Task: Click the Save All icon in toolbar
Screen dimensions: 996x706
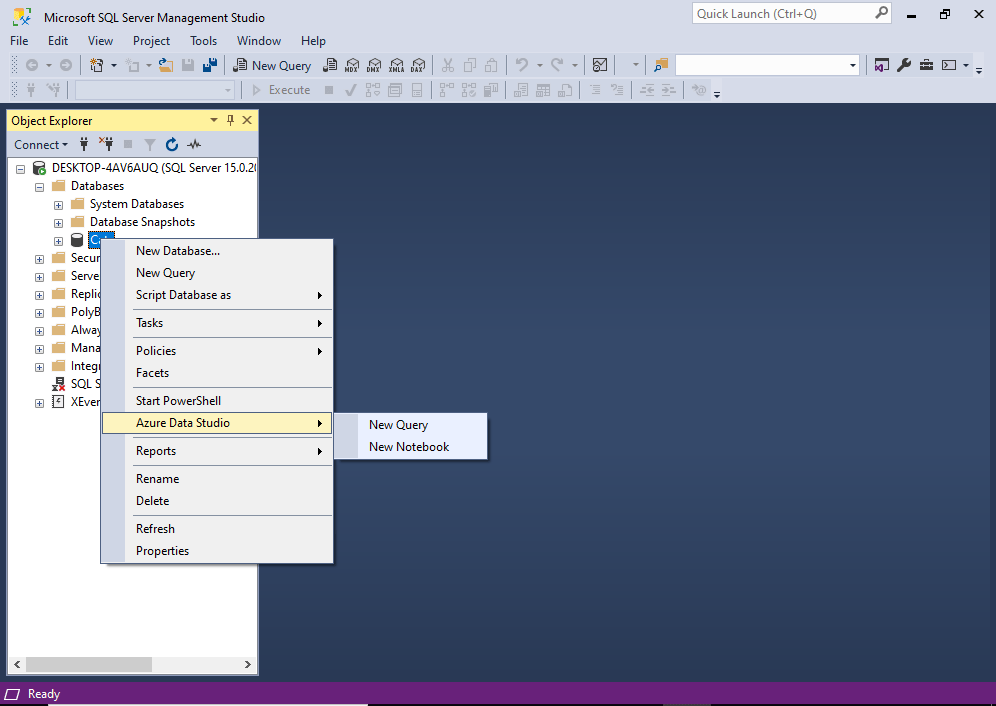Action: click(x=210, y=65)
